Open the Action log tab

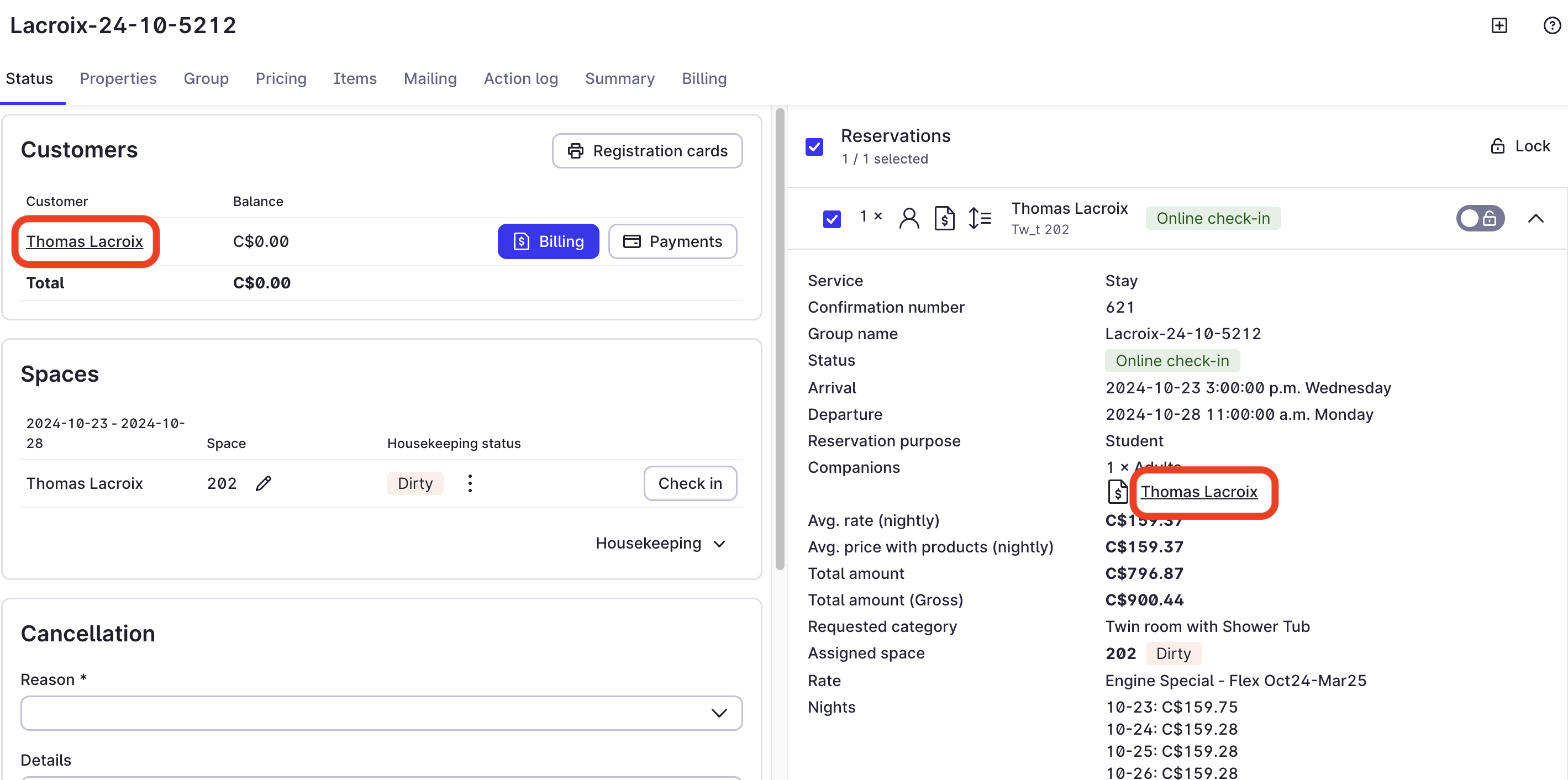point(520,78)
